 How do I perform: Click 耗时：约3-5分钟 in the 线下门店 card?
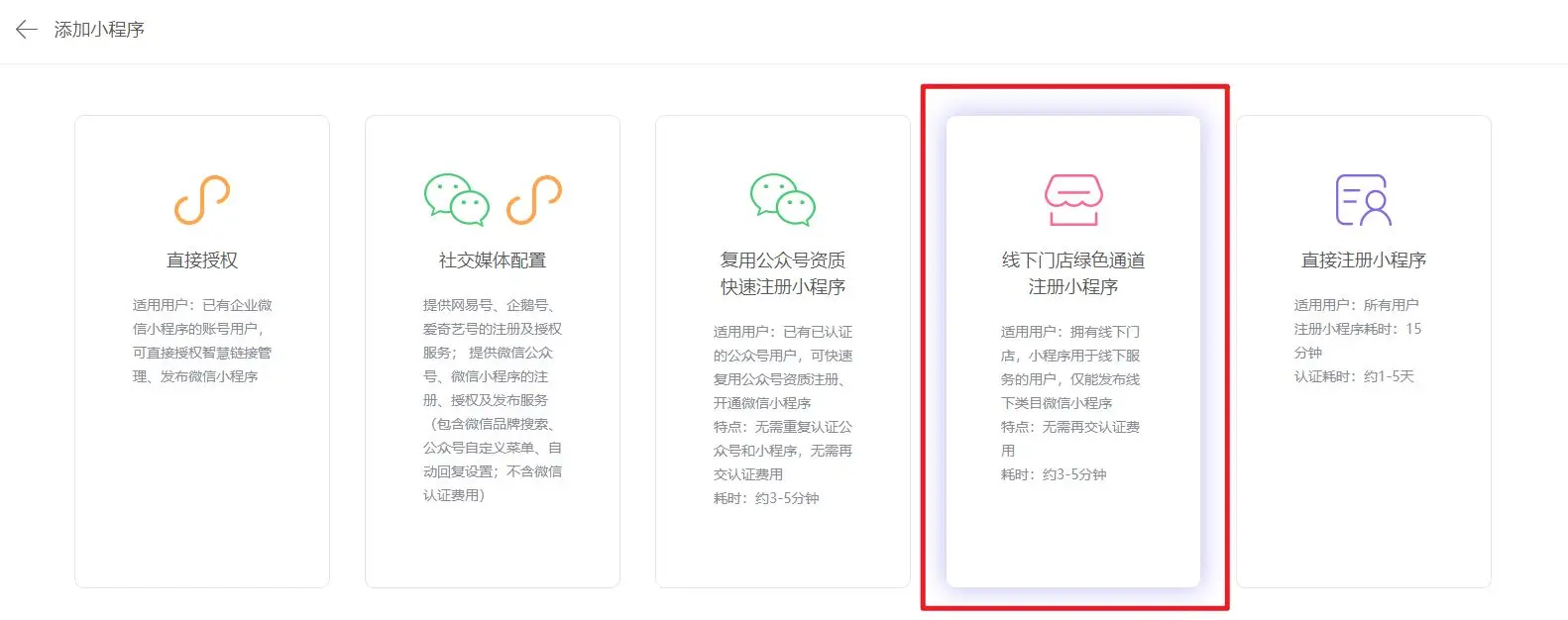1054,474
